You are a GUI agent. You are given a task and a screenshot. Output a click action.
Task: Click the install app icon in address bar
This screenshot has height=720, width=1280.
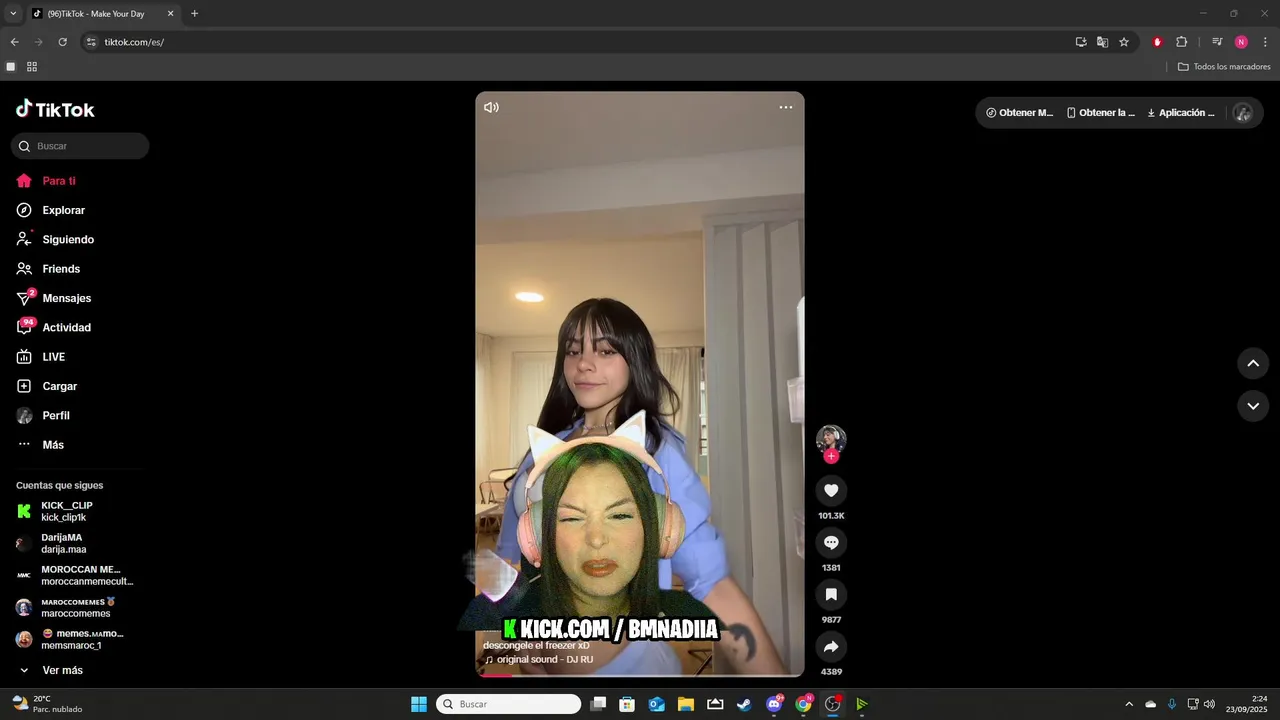coord(1081,42)
